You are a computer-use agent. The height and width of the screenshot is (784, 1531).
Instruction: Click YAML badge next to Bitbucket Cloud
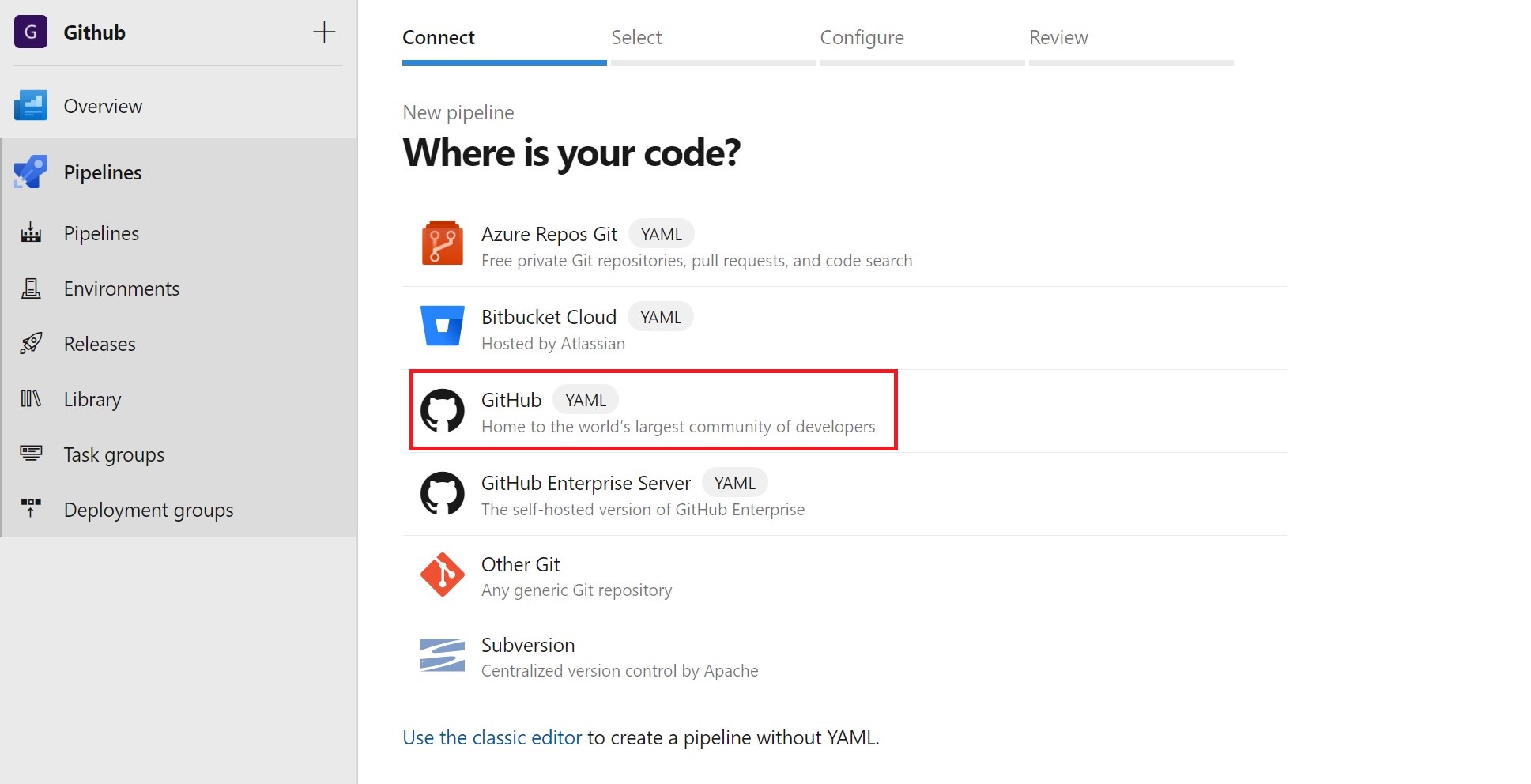coord(660,317)
